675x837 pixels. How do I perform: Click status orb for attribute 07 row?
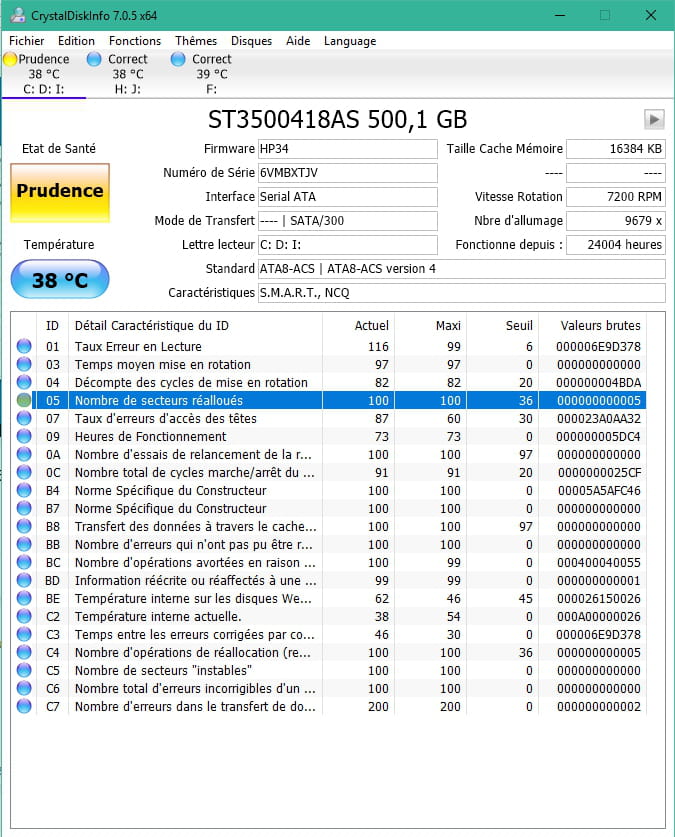pos(24,418)
